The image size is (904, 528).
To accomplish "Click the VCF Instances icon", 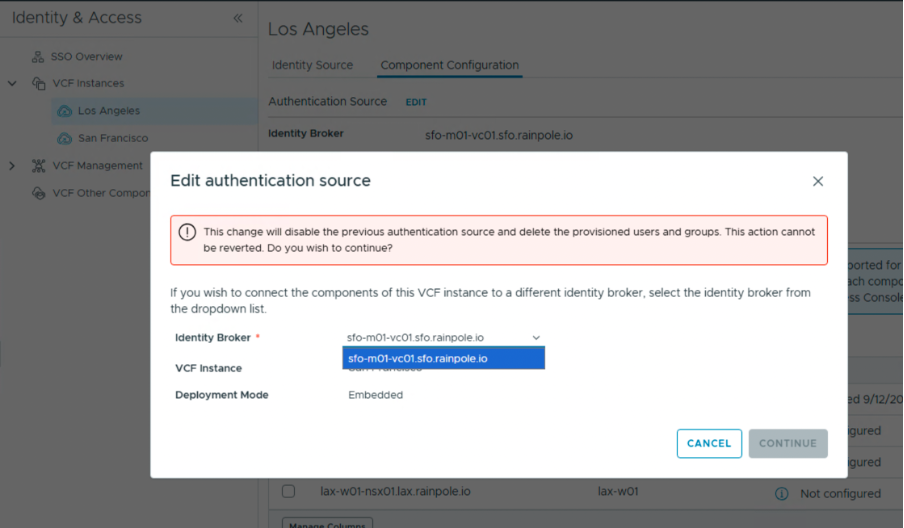I will [39, 84].
